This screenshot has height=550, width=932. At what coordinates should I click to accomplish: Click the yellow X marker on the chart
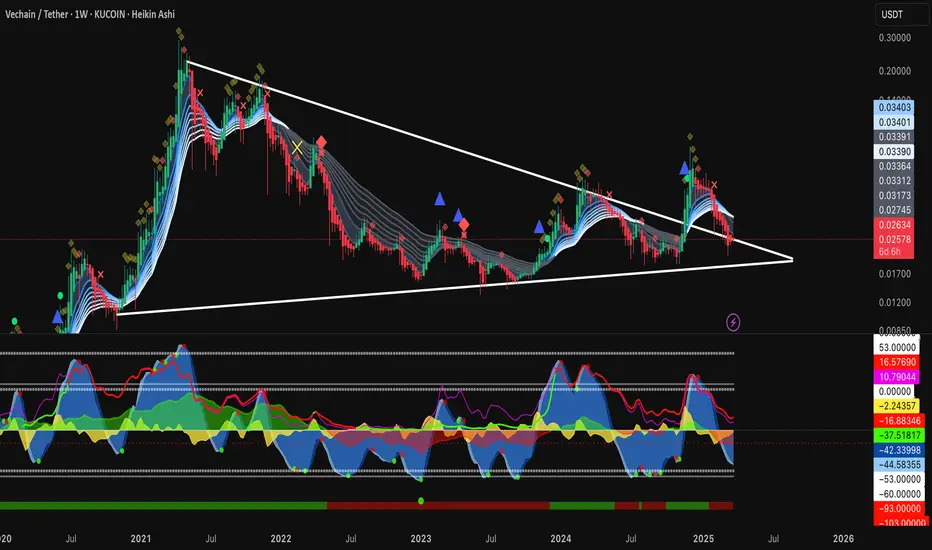297,148
